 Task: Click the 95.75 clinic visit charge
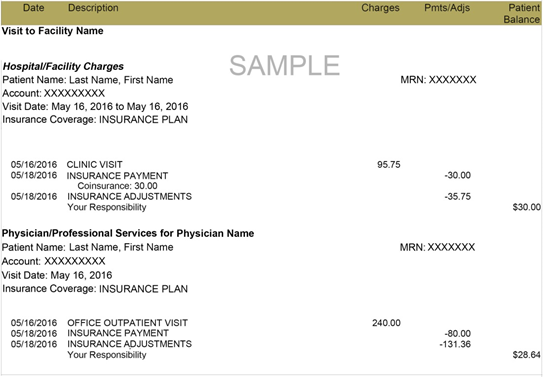(389, 165)
